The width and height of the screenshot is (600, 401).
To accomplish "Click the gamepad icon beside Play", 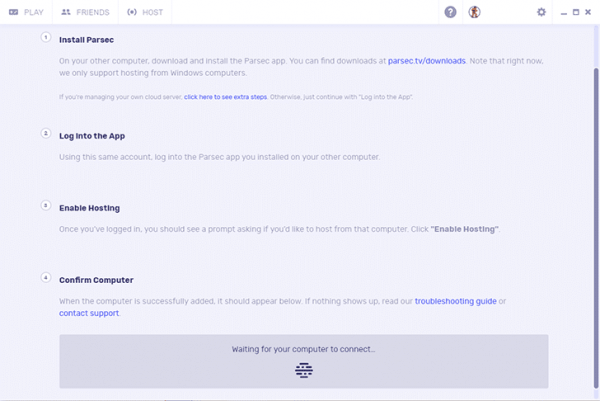I will pyautogui.click(x=14, y=12).
